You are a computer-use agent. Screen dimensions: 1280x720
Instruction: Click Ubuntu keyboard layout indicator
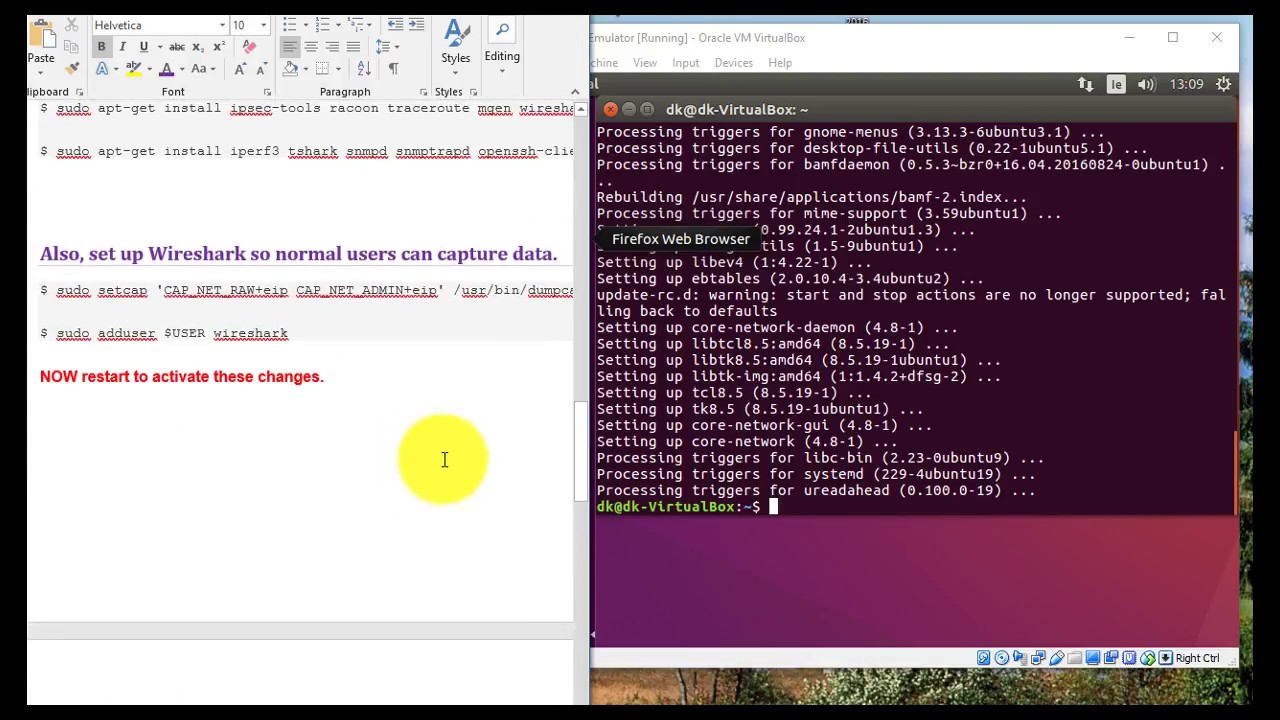[1116, 85]
